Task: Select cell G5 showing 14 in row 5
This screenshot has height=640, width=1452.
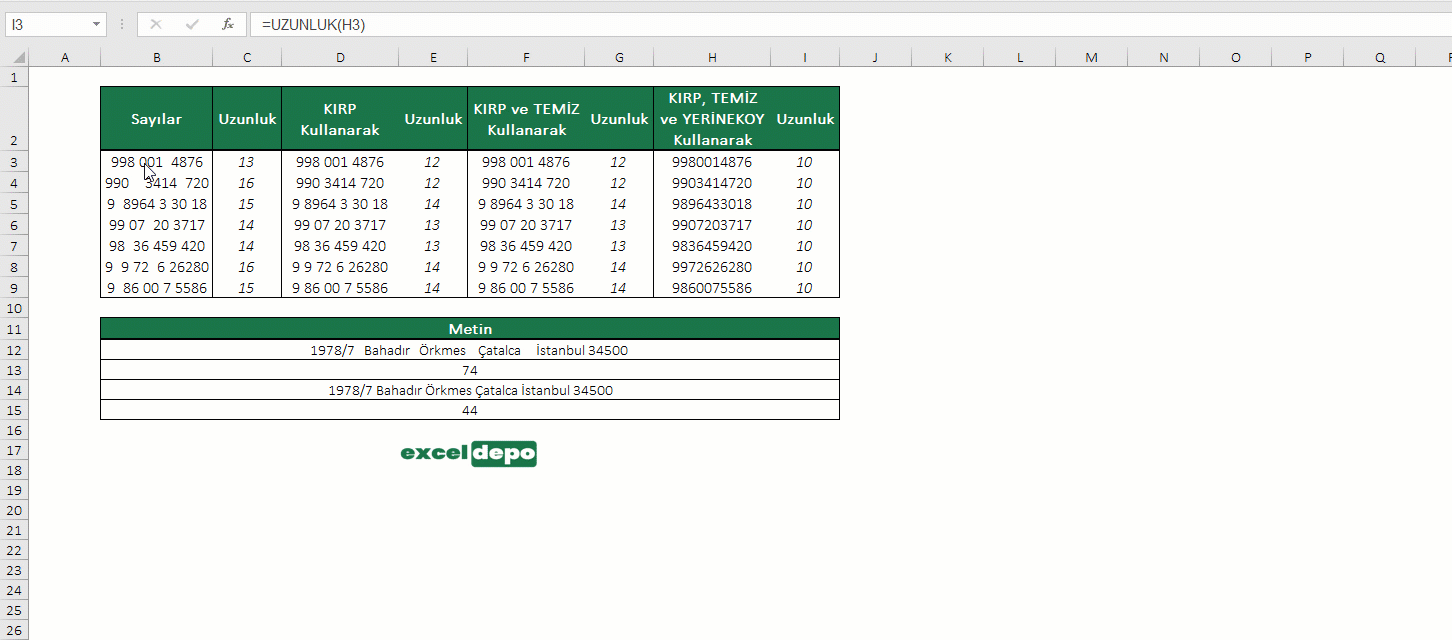Action: [619, 204]
